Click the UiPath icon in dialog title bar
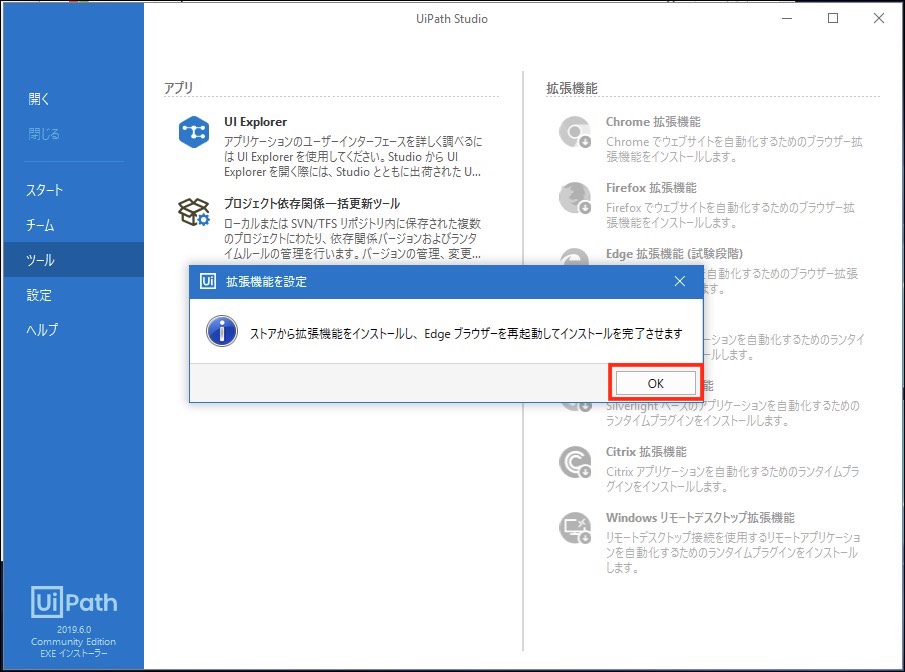905x672 pixels. (x=209, y=281)
